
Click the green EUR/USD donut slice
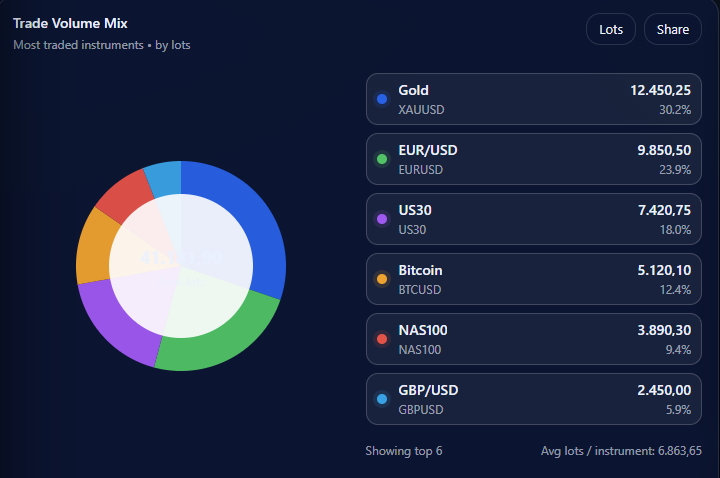click(218, 347)
